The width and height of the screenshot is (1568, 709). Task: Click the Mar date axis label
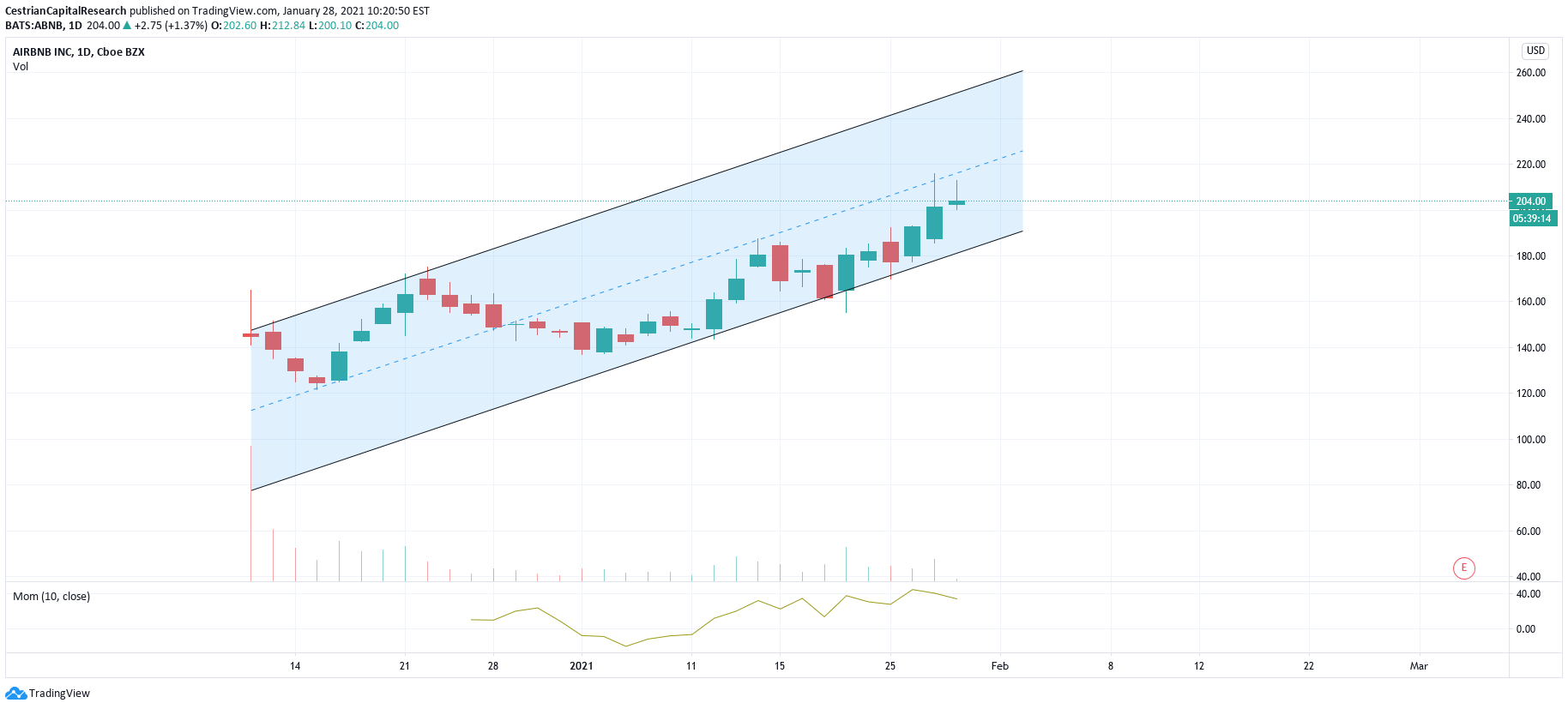click(x=1419, y=666)
